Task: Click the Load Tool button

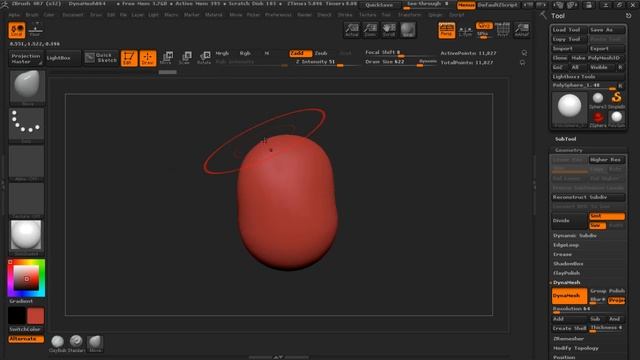Action: (x=569, y=30)
